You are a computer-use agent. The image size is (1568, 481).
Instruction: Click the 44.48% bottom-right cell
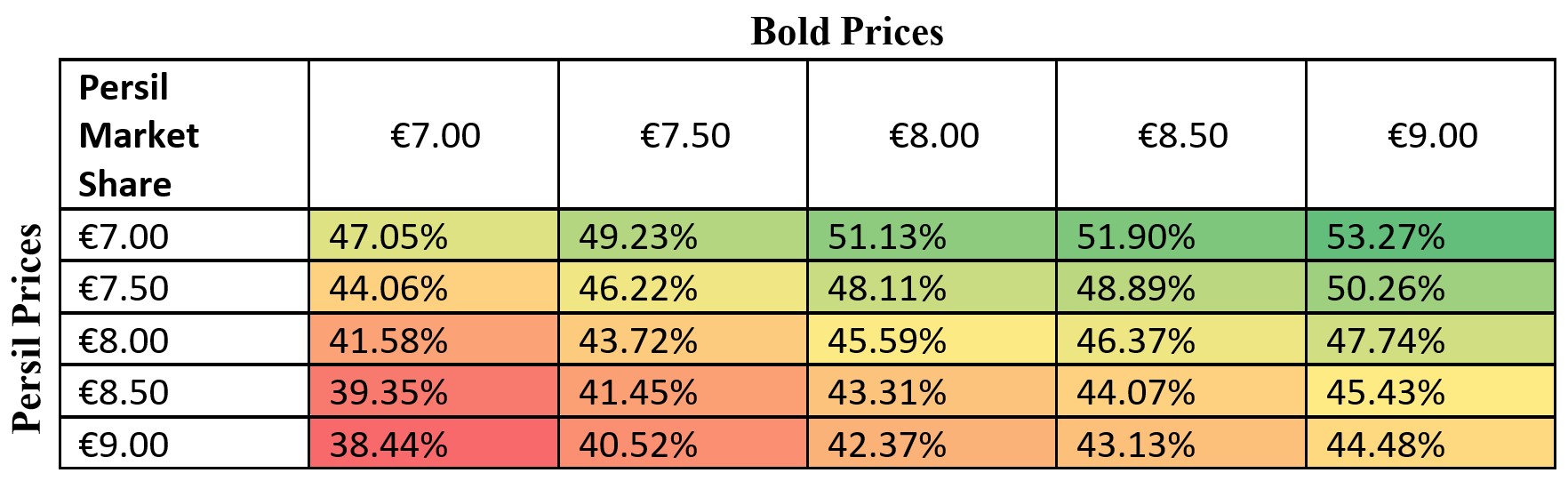point(1431,444)
